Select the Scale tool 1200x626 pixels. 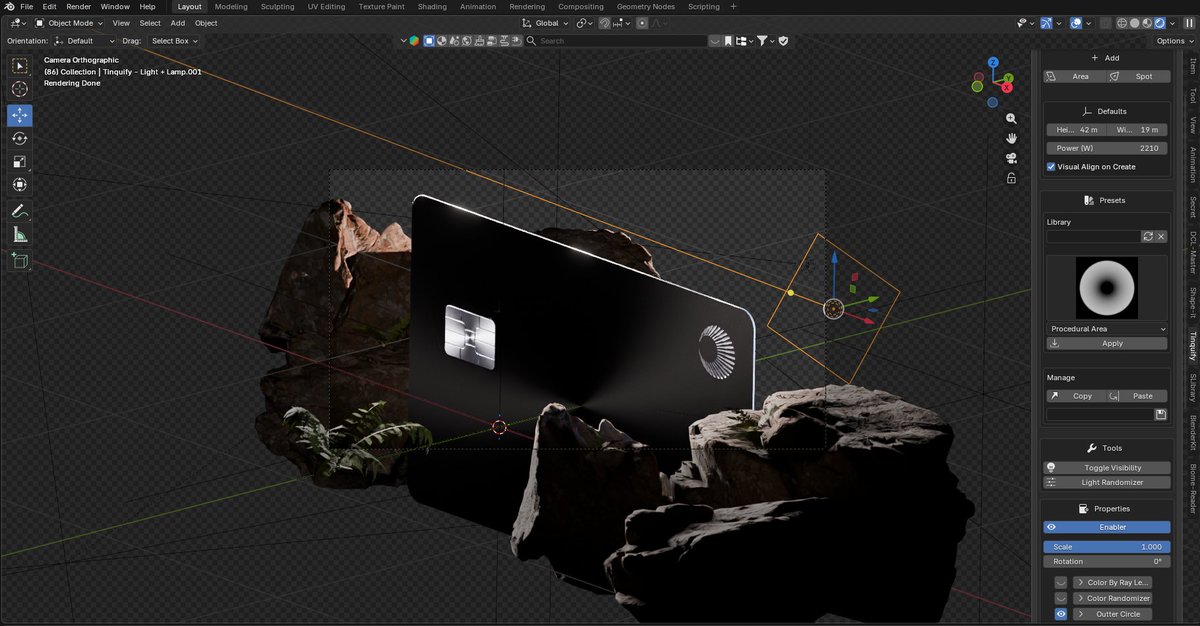(x=20, y=161)
